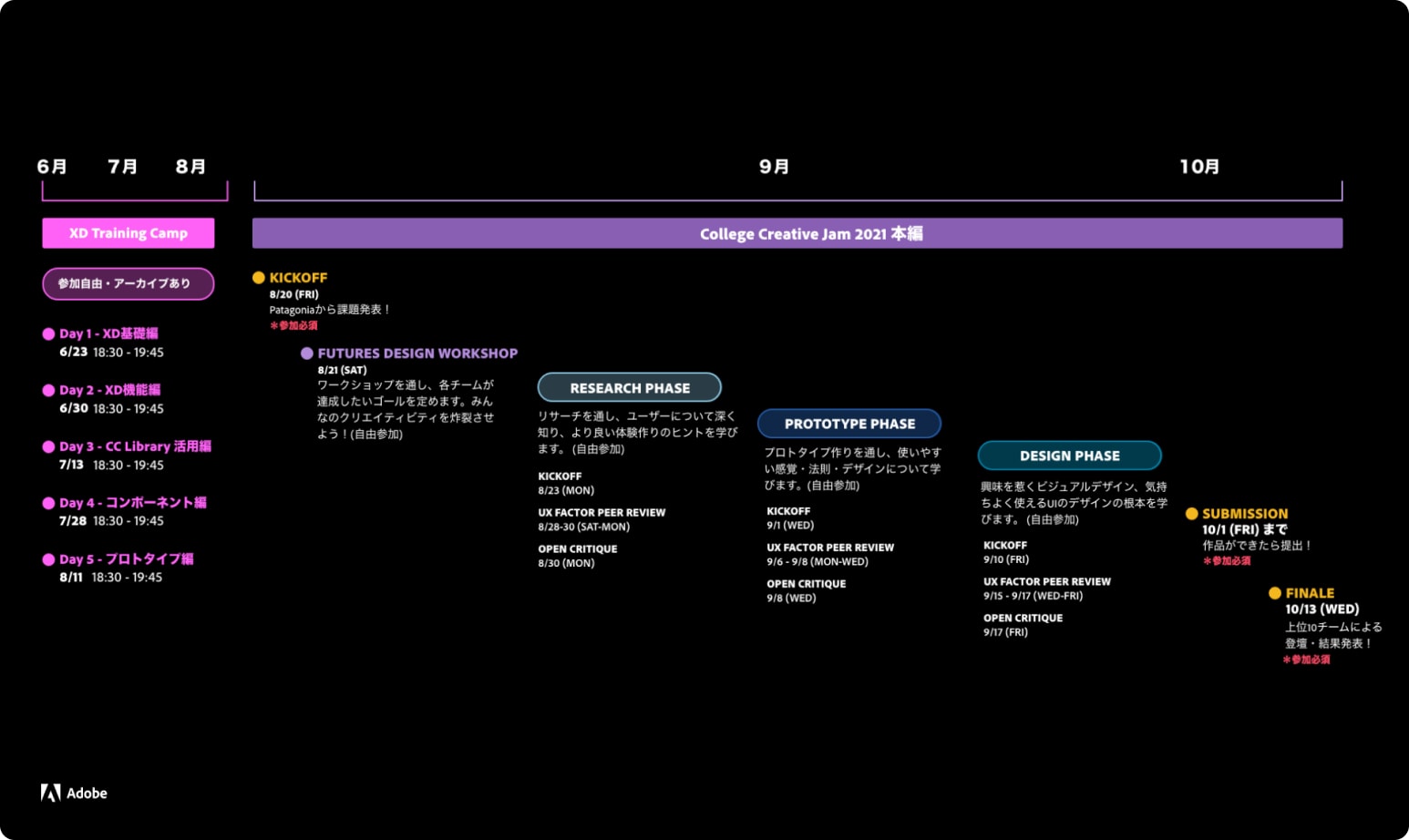Click the pink bullet beside Day 1 - XD基礎編

(48, 333)
